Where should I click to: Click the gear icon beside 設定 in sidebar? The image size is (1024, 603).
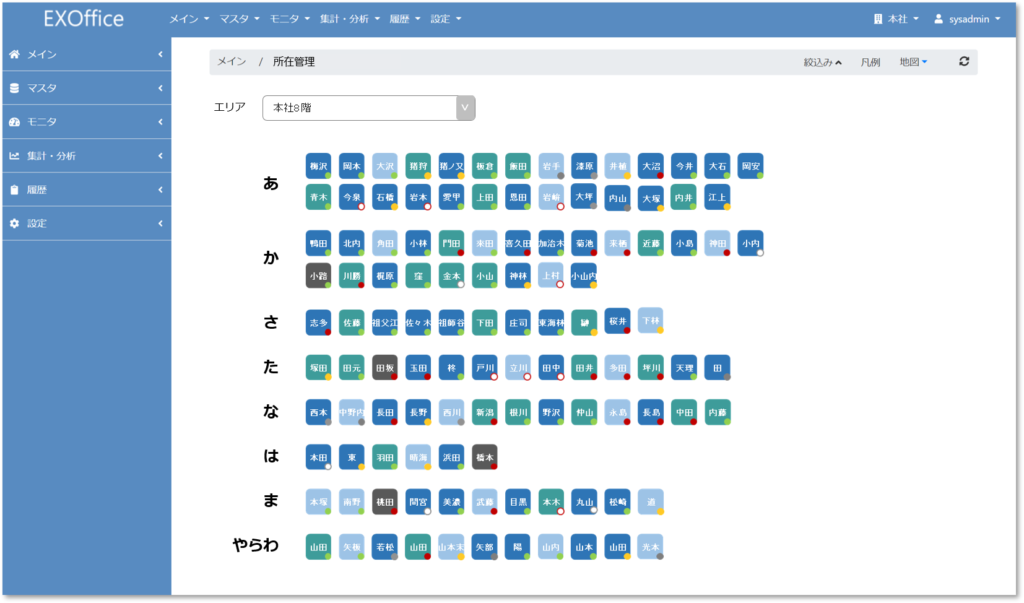click(14, 223)
